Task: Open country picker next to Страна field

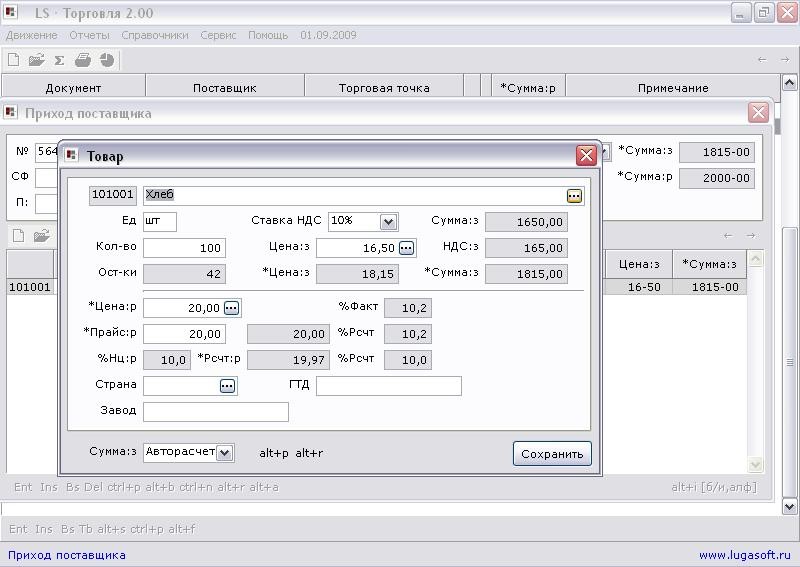Action: click(227, 386)
